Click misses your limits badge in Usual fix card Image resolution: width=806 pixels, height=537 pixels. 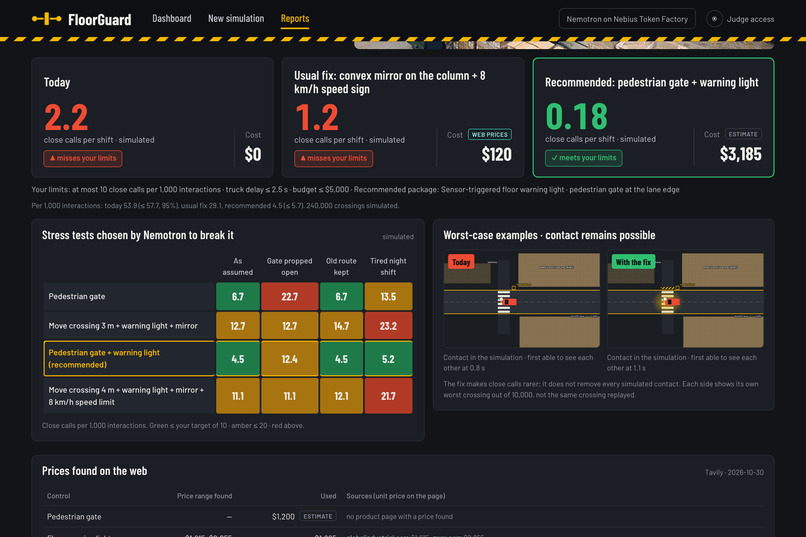333,158
